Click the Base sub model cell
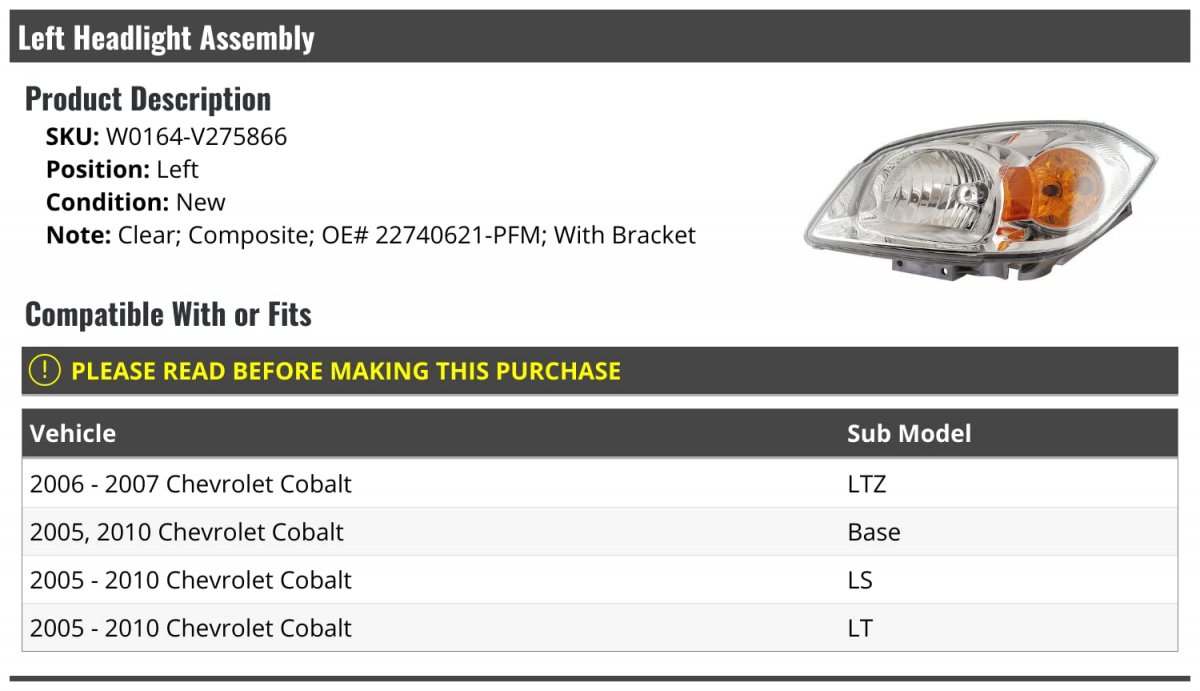The width and height of the screenshot is (1200, 691). pos(874,532)
